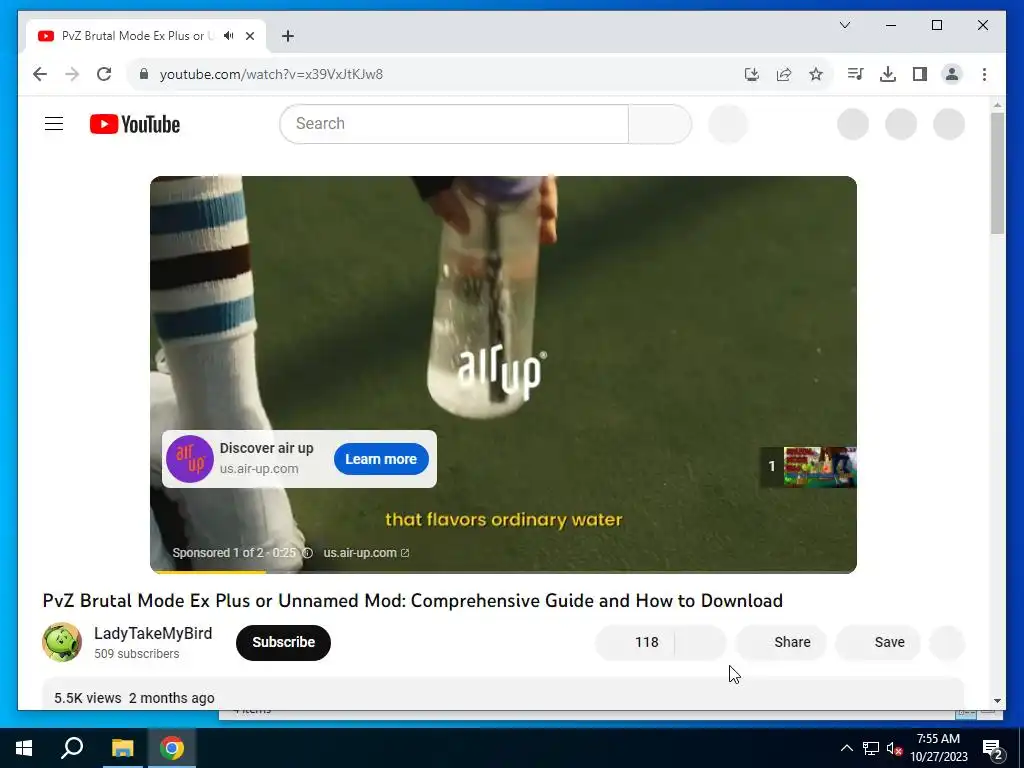Mute the tab via speaker icon

click(229, 36)
